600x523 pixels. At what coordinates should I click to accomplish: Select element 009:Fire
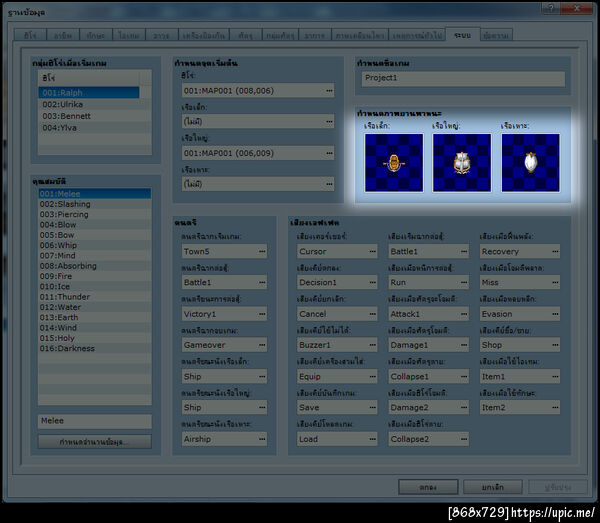point(95,276)
